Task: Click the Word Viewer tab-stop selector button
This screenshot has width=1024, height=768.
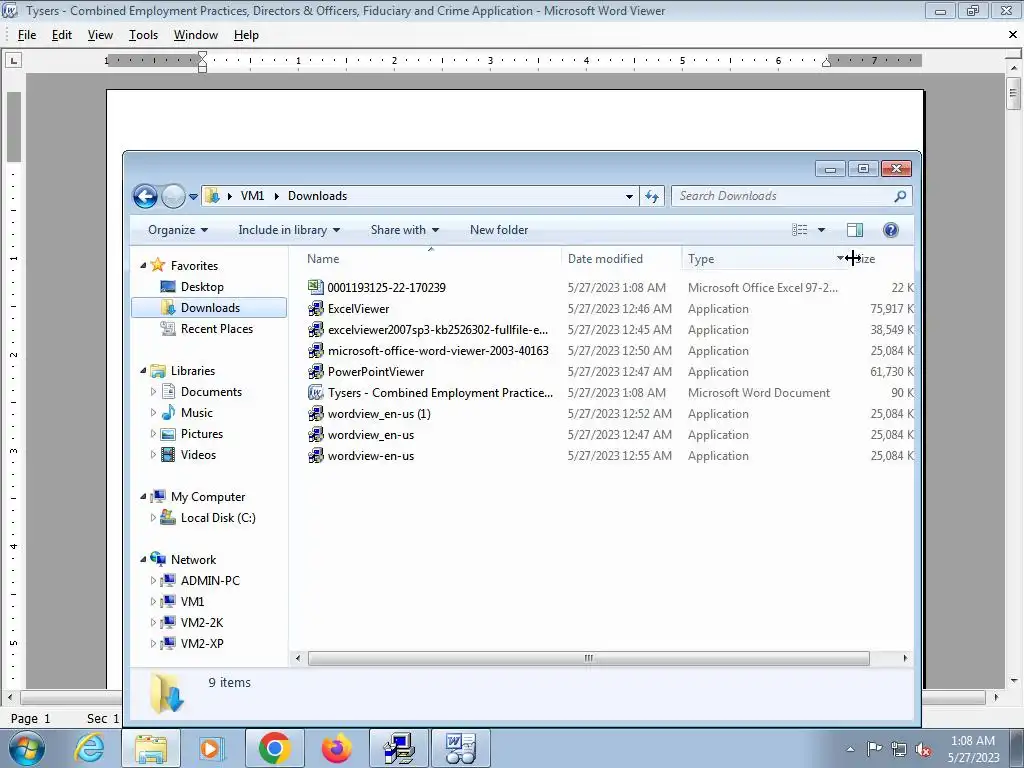Action: pos(13,61)
